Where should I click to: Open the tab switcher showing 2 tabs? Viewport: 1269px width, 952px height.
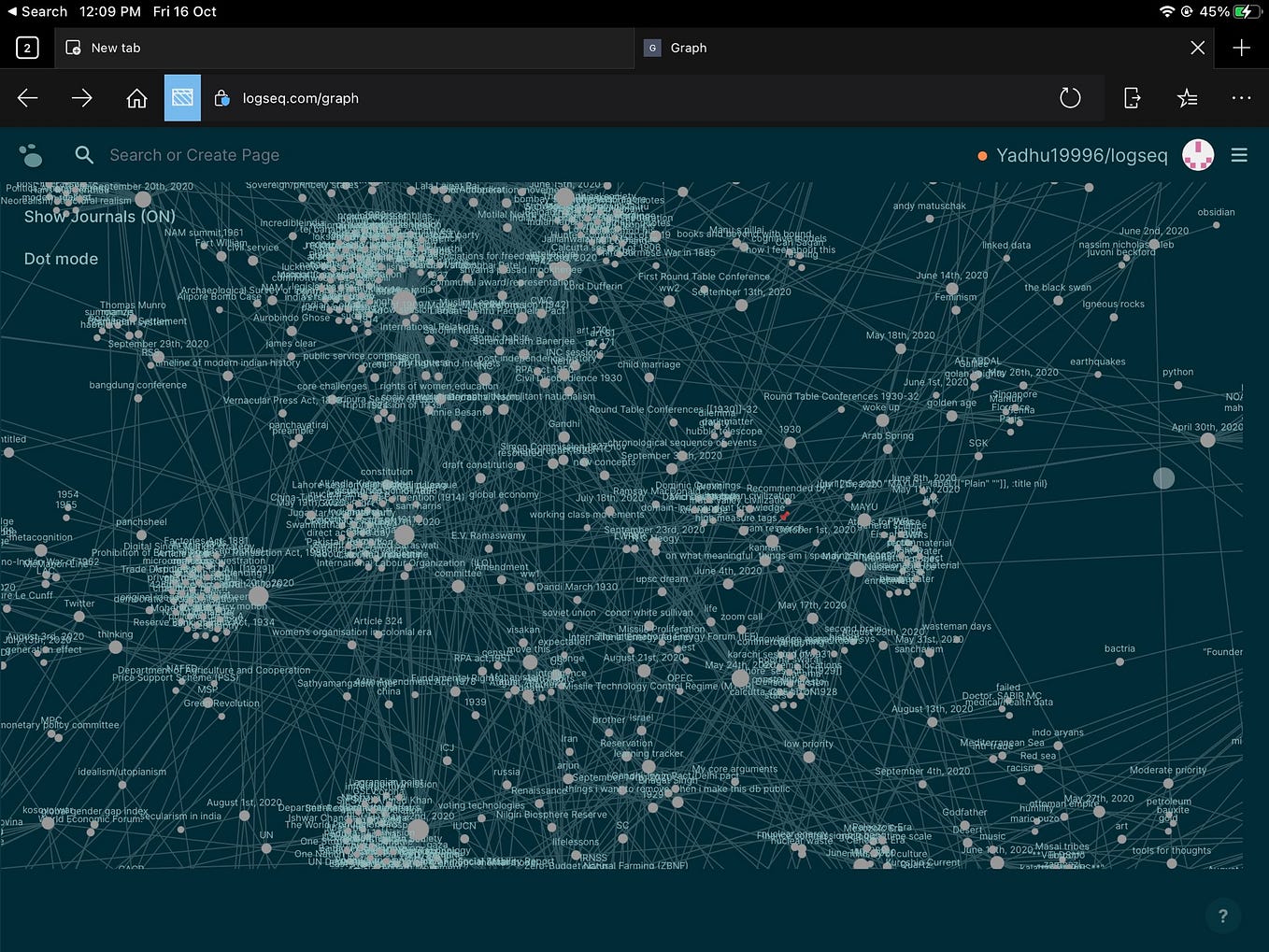[x=27, y=47]
